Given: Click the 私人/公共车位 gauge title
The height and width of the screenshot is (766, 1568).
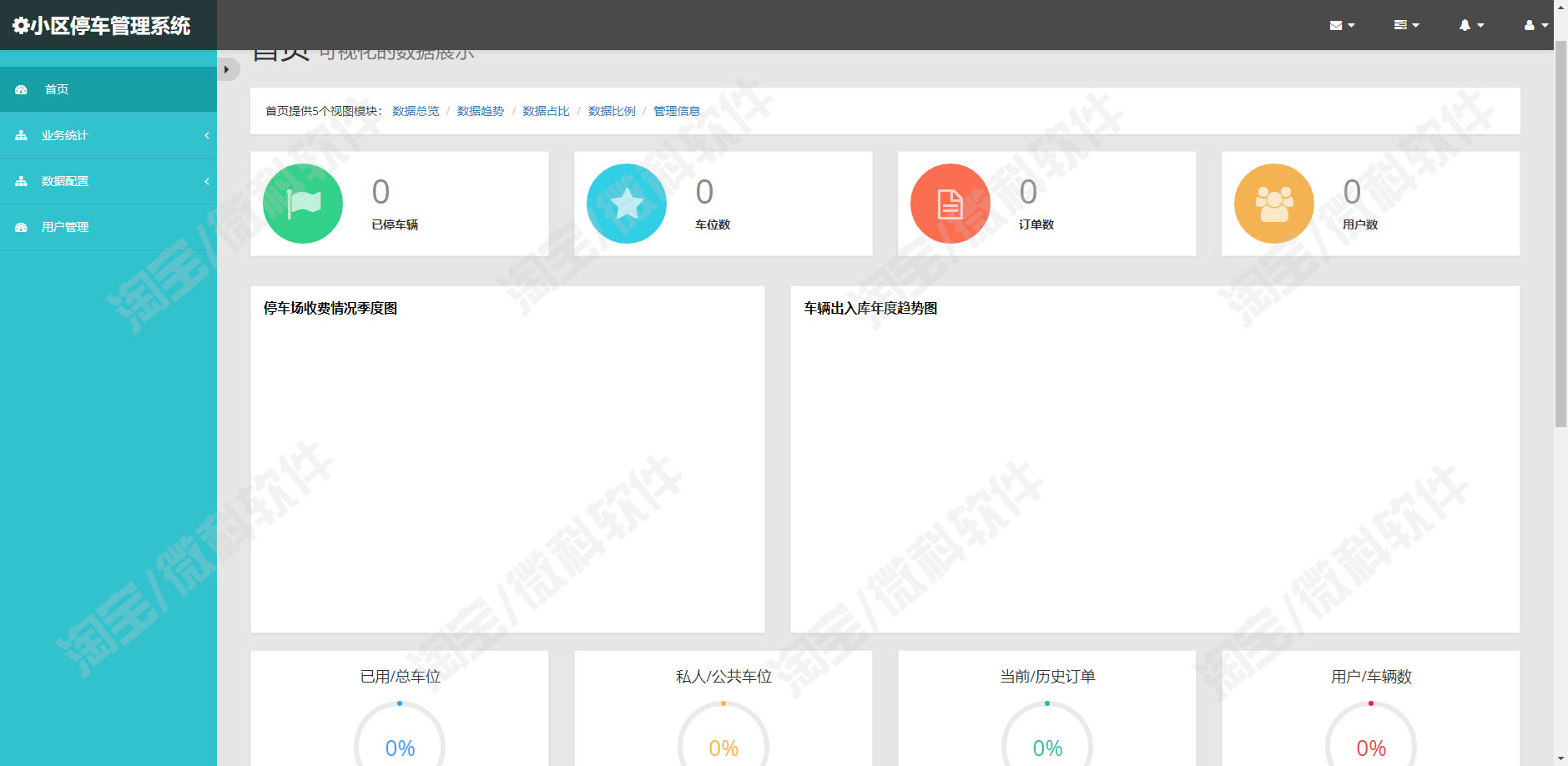Looking at the screenshot, I should [723, 677].
